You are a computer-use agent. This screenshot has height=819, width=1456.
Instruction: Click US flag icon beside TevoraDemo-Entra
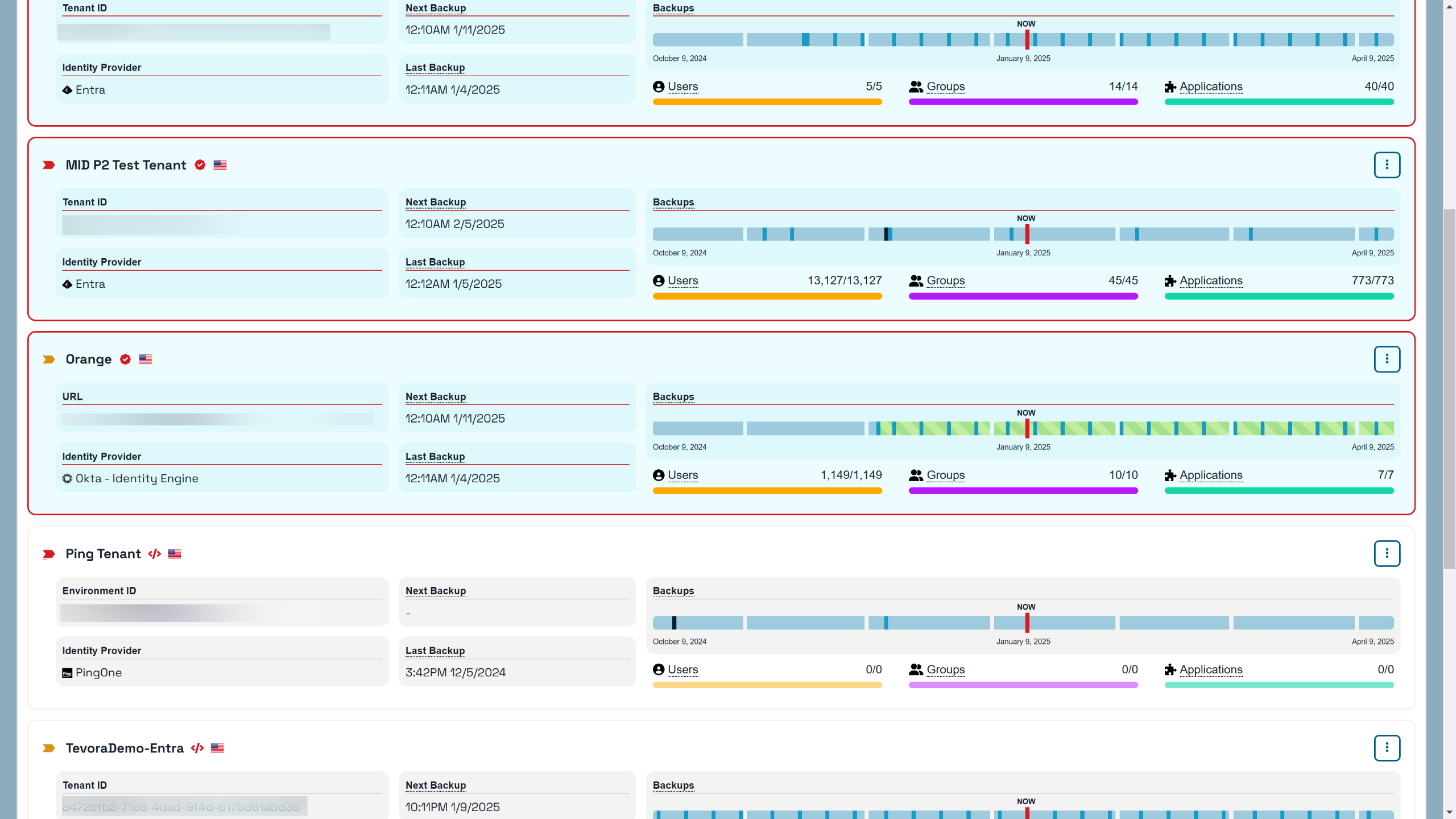(217, 748)
